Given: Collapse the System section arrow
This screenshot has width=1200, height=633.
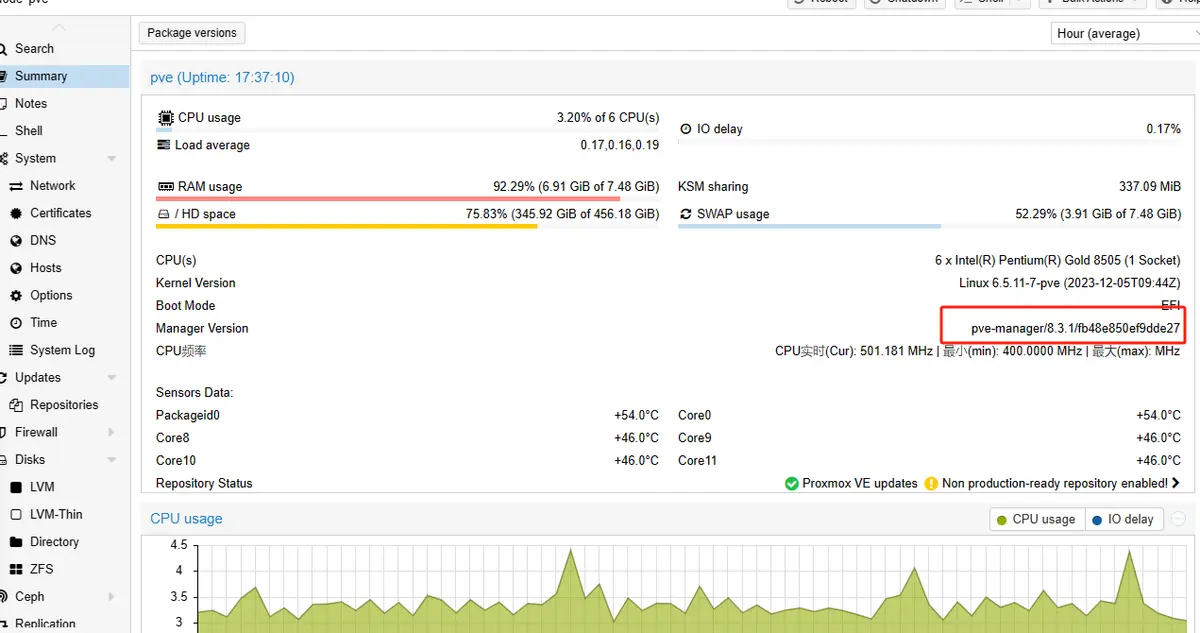Looking at the screenshot, I should pyautogui.click(x=111, y=159).
